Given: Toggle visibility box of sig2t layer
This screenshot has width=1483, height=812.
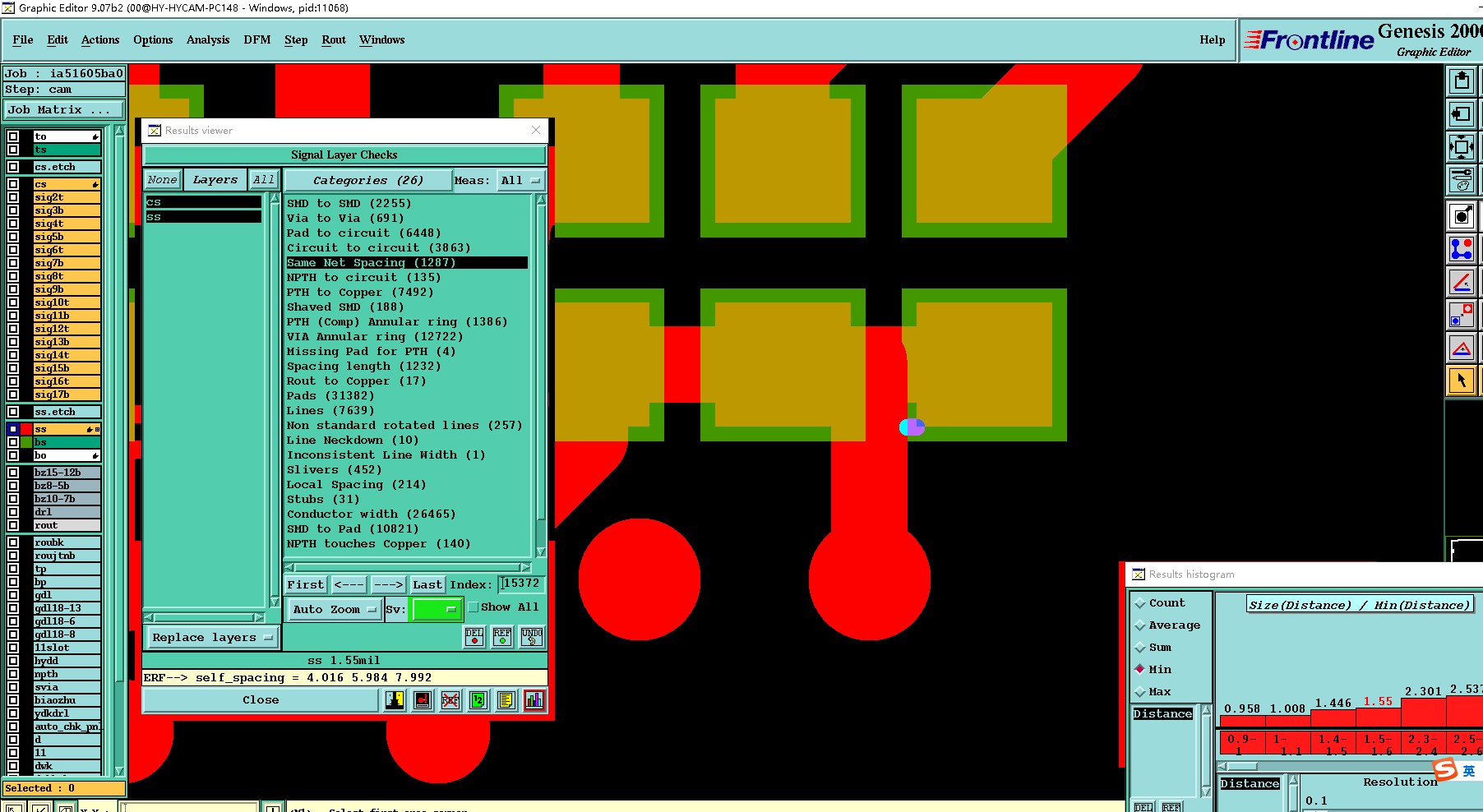Looking at the screenshot, I should (x=13, y=197).
